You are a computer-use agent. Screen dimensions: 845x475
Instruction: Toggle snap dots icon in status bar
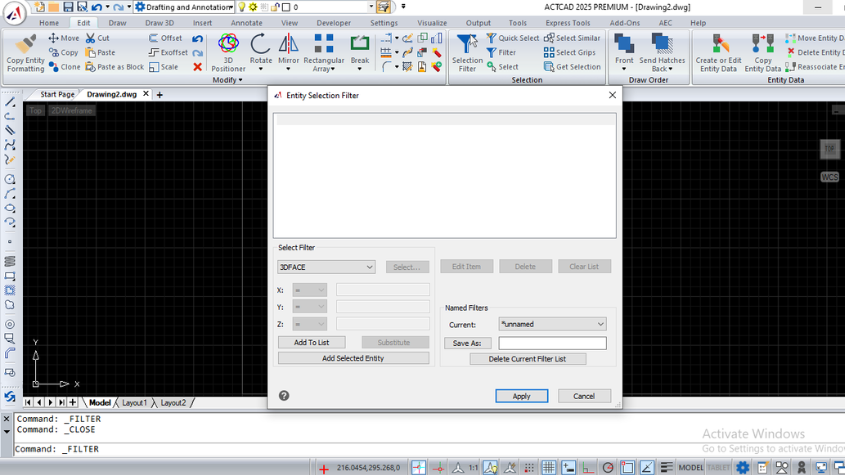[x=529, y=467]
